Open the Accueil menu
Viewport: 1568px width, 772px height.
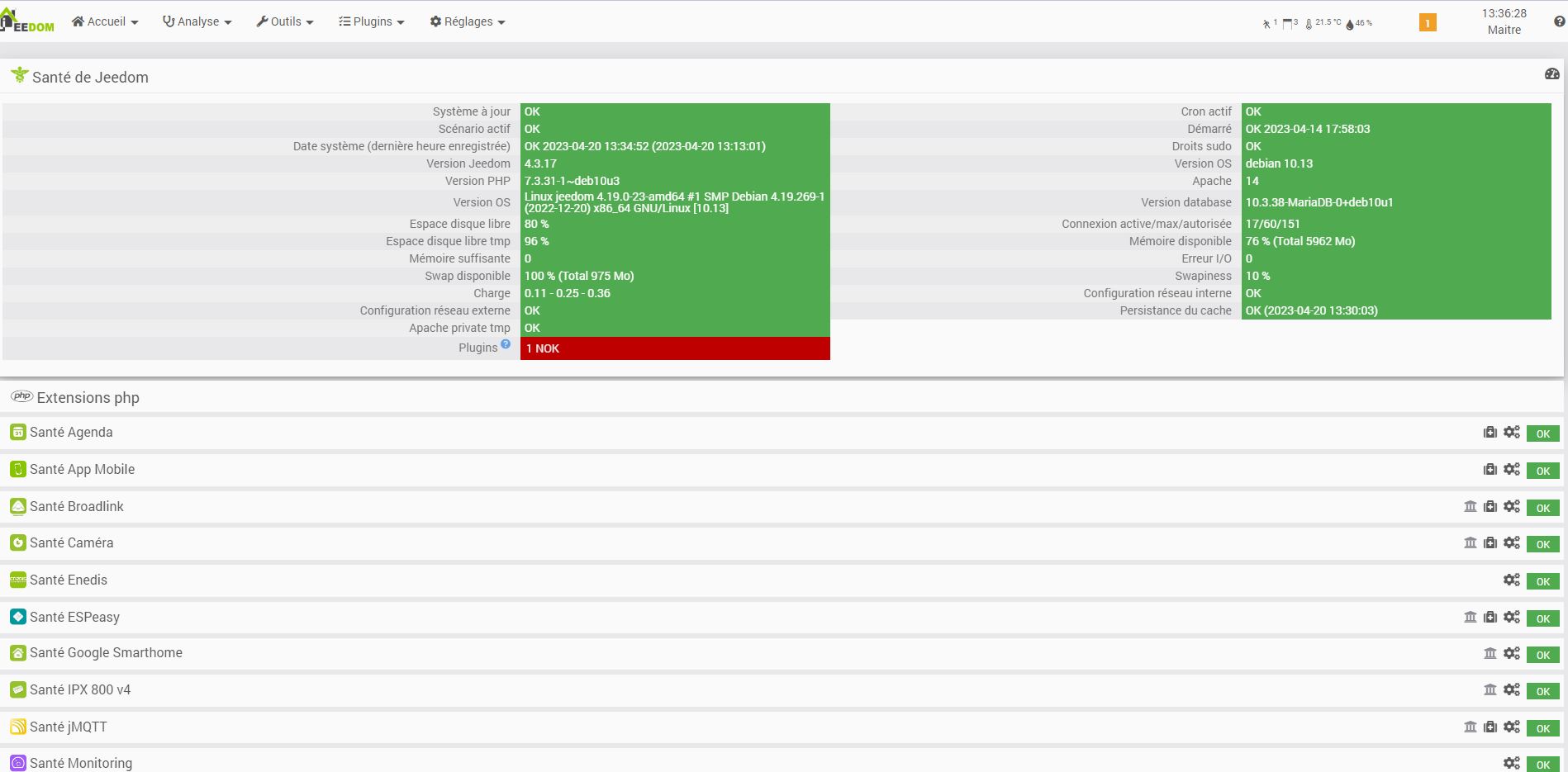point(105,21)
